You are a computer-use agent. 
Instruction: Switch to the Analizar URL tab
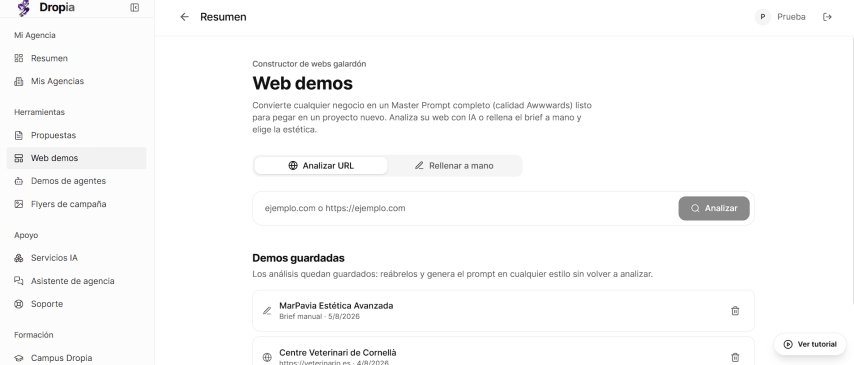[x=321, y=166]
